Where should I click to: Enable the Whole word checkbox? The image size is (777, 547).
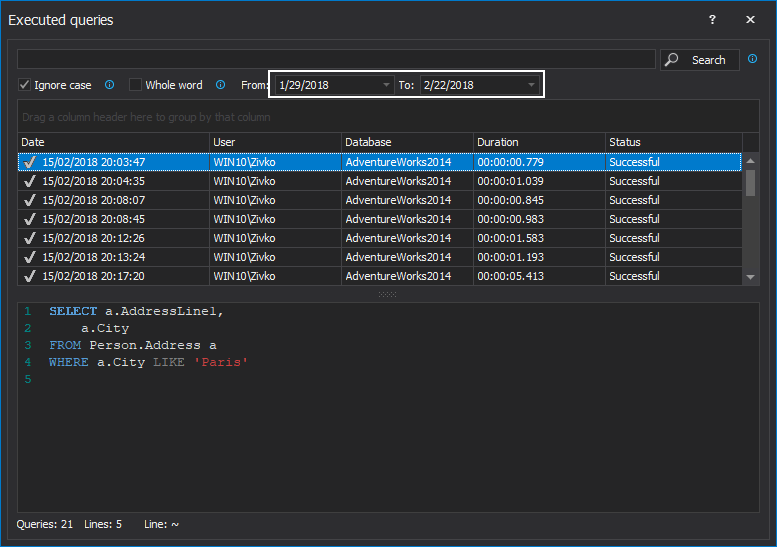click(136, 85)
